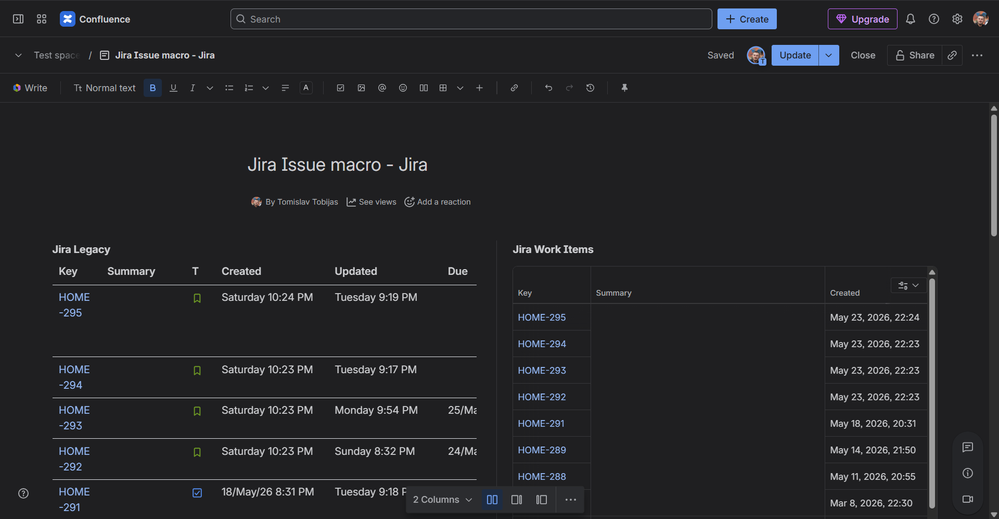Open the user profile avatar
999x519 pixels.
point(981,19)
